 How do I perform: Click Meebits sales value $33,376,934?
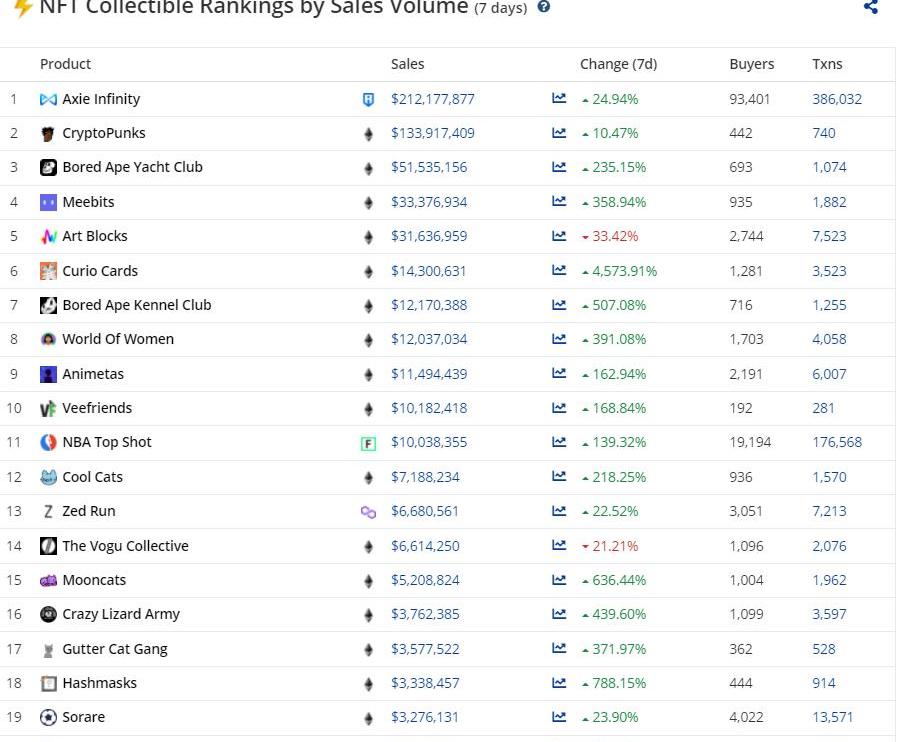[429, 202]
